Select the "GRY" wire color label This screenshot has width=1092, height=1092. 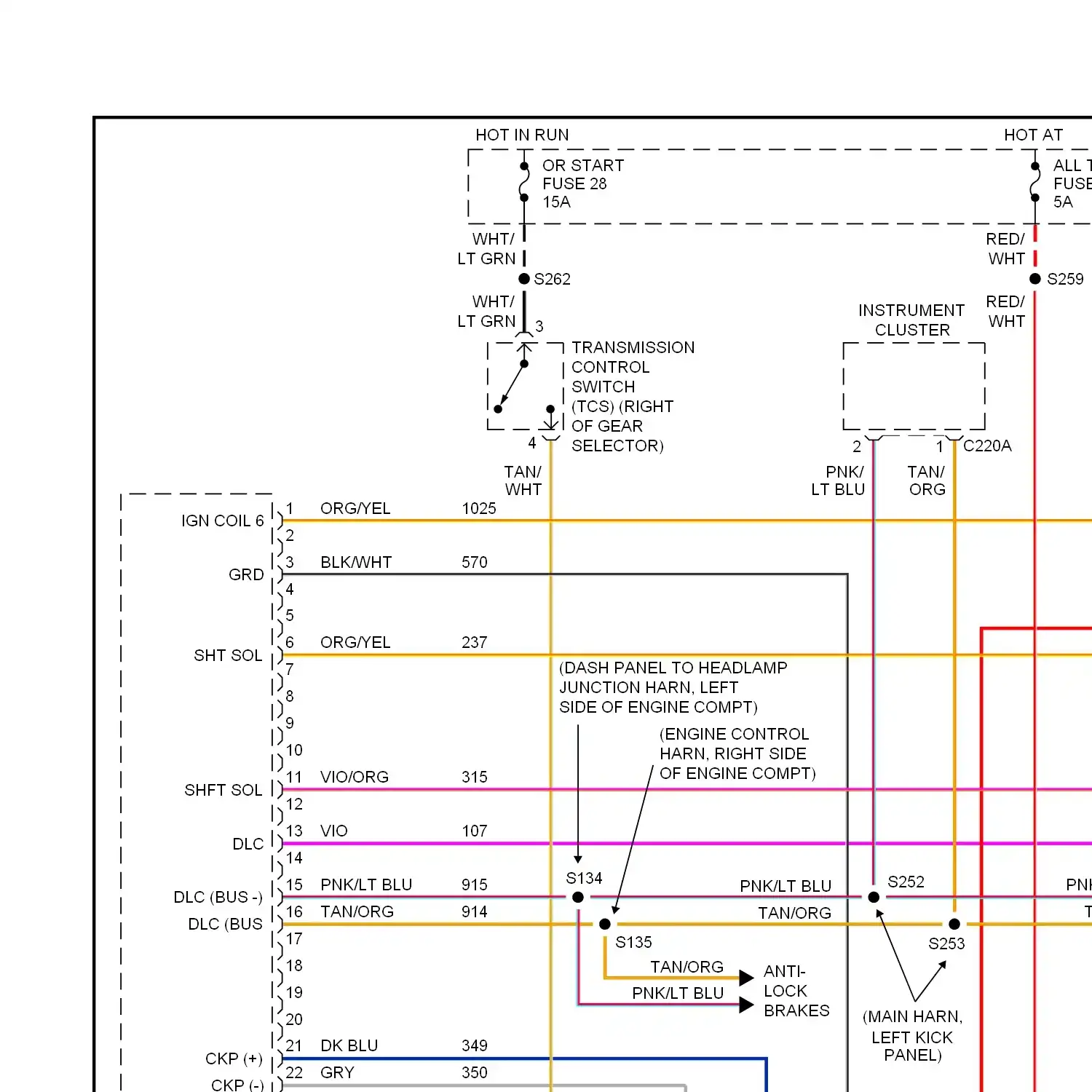(337, 1072)
